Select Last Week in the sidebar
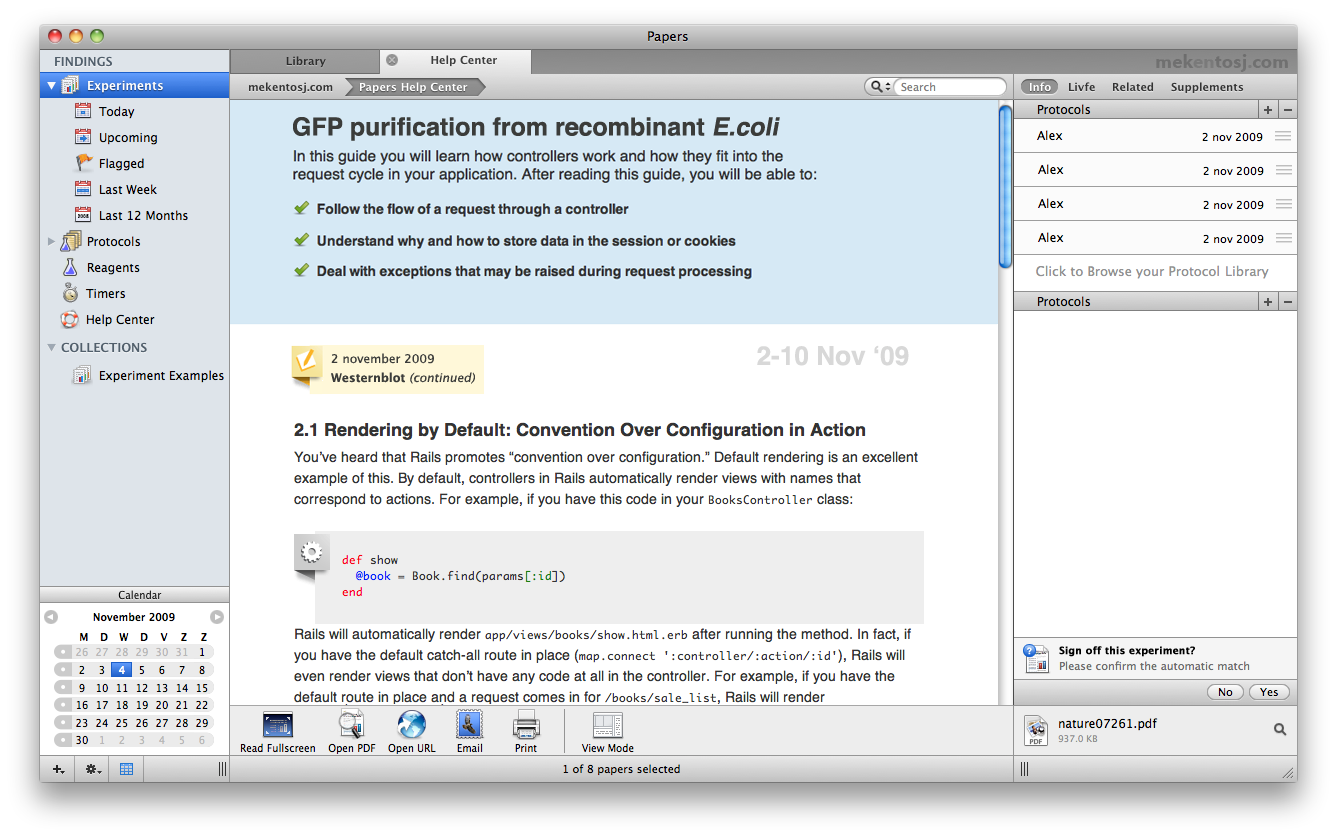 point(127,190)
